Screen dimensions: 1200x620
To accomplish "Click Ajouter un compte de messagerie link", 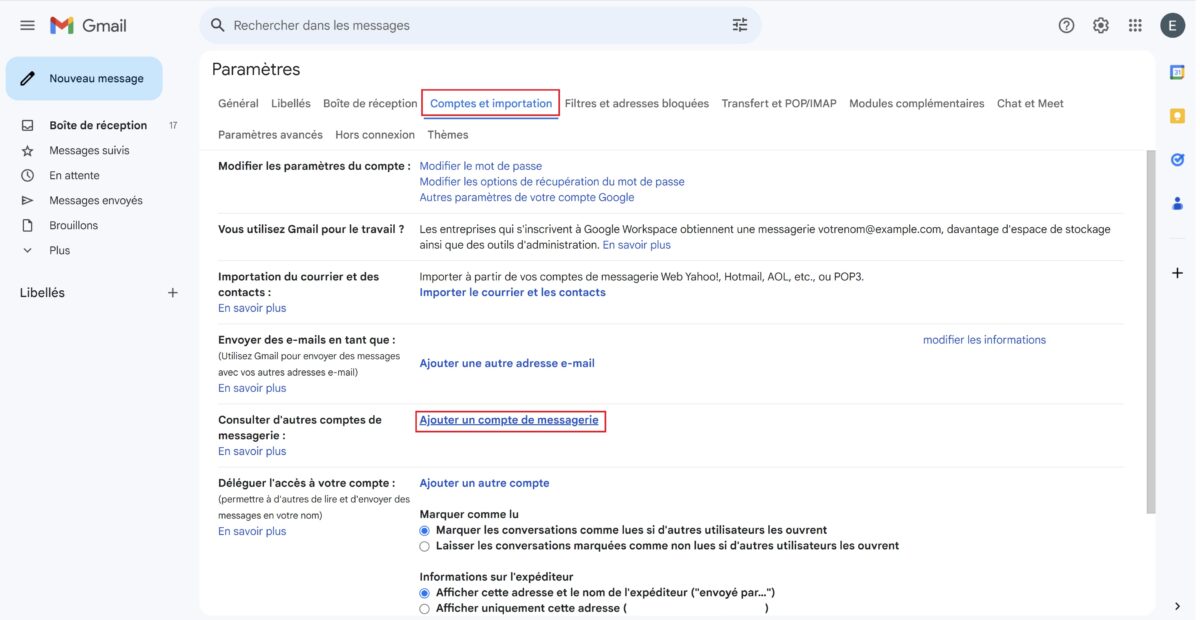I will tap(511, 420).
